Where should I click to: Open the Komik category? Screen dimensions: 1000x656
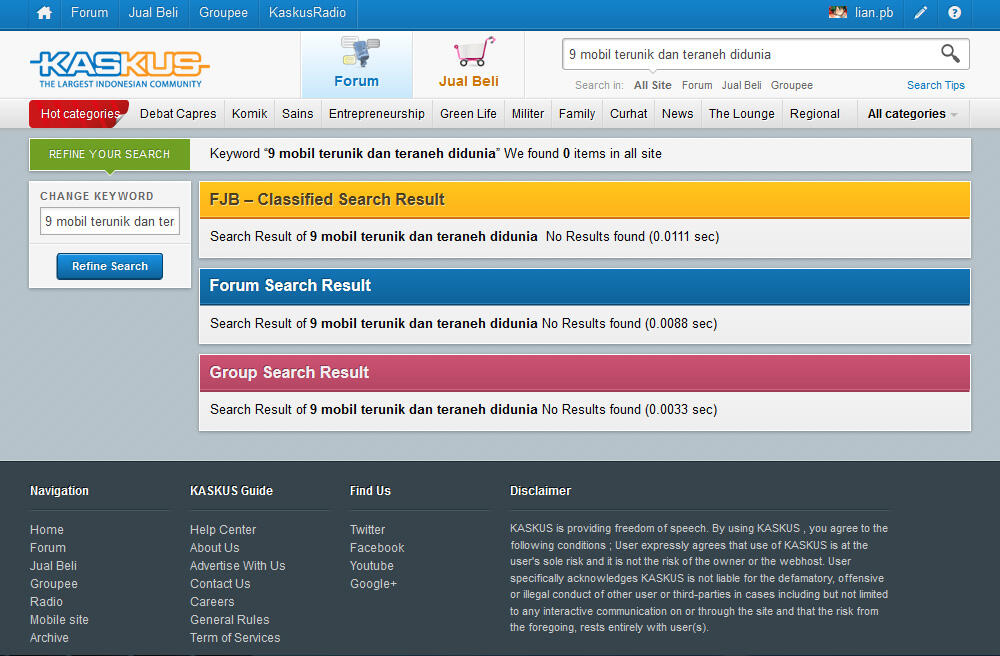(x=249, y=114)
